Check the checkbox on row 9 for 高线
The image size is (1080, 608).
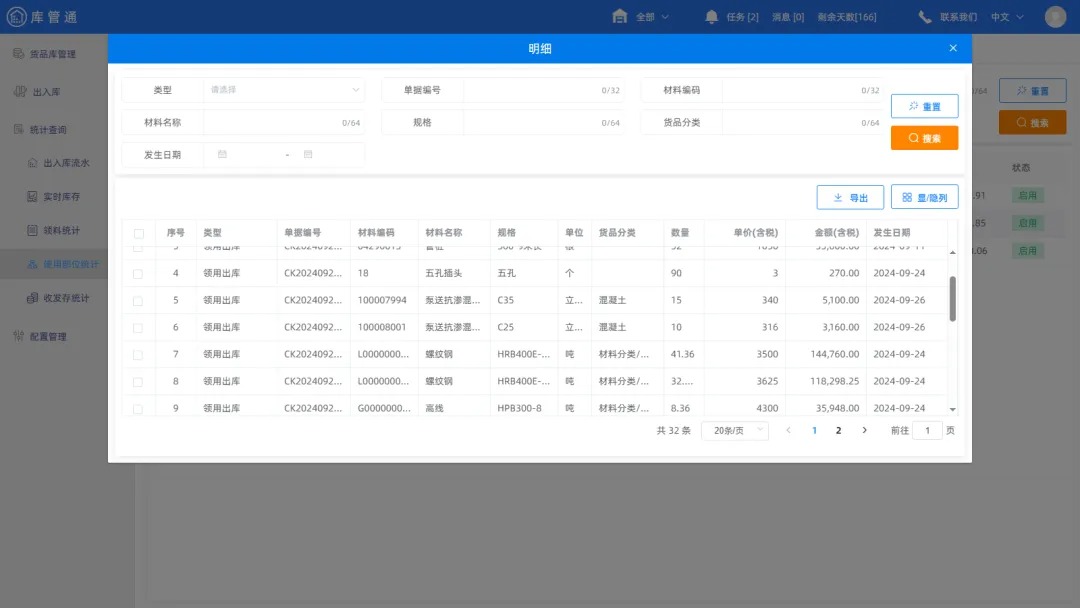tap(139, 407)
